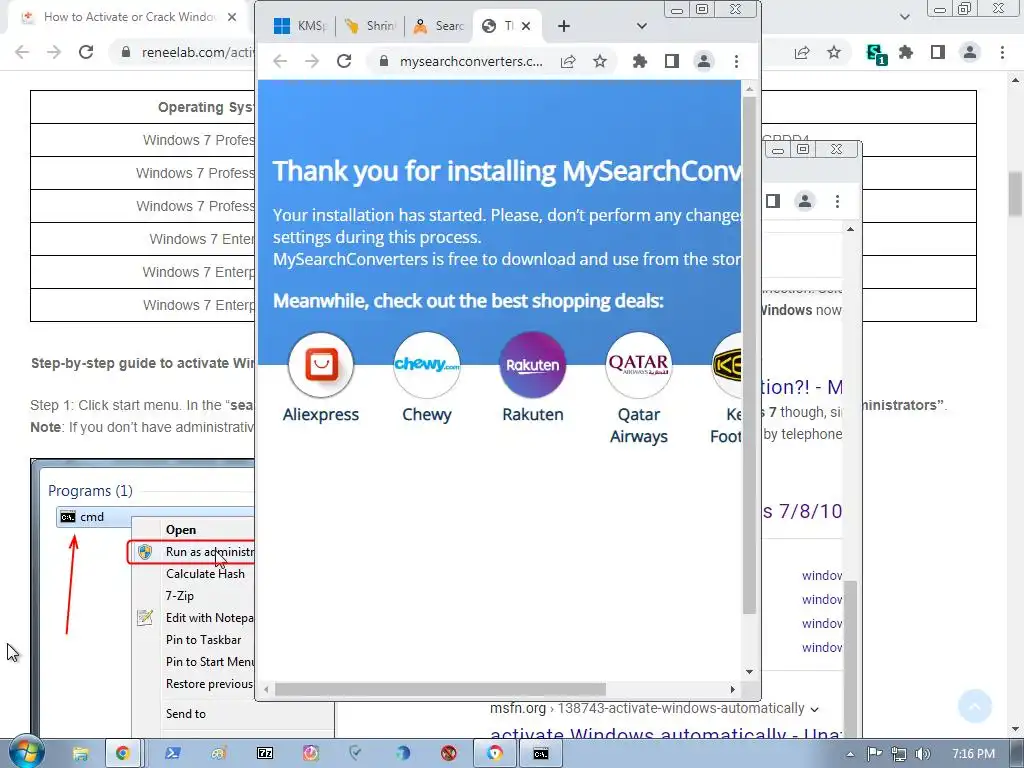
Task: Reload the reneelab page
Action: click(x=86, y=52)
